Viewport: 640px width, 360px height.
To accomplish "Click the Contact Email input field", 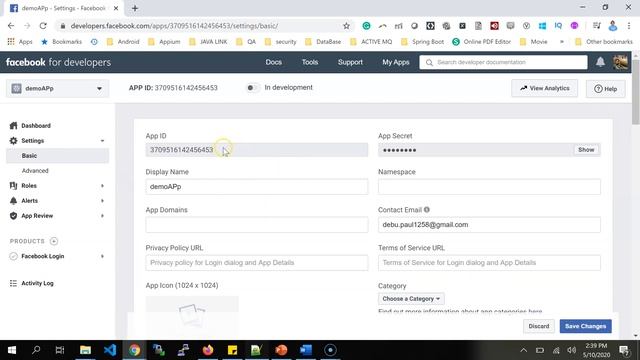I will tap(489, 224).
